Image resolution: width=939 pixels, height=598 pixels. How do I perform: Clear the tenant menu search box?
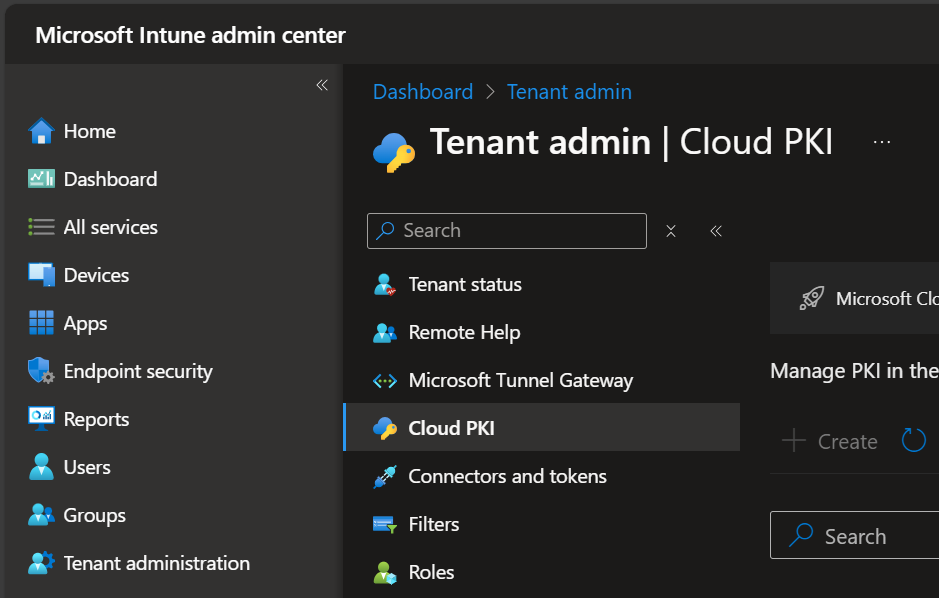click(x=671, y=231)
